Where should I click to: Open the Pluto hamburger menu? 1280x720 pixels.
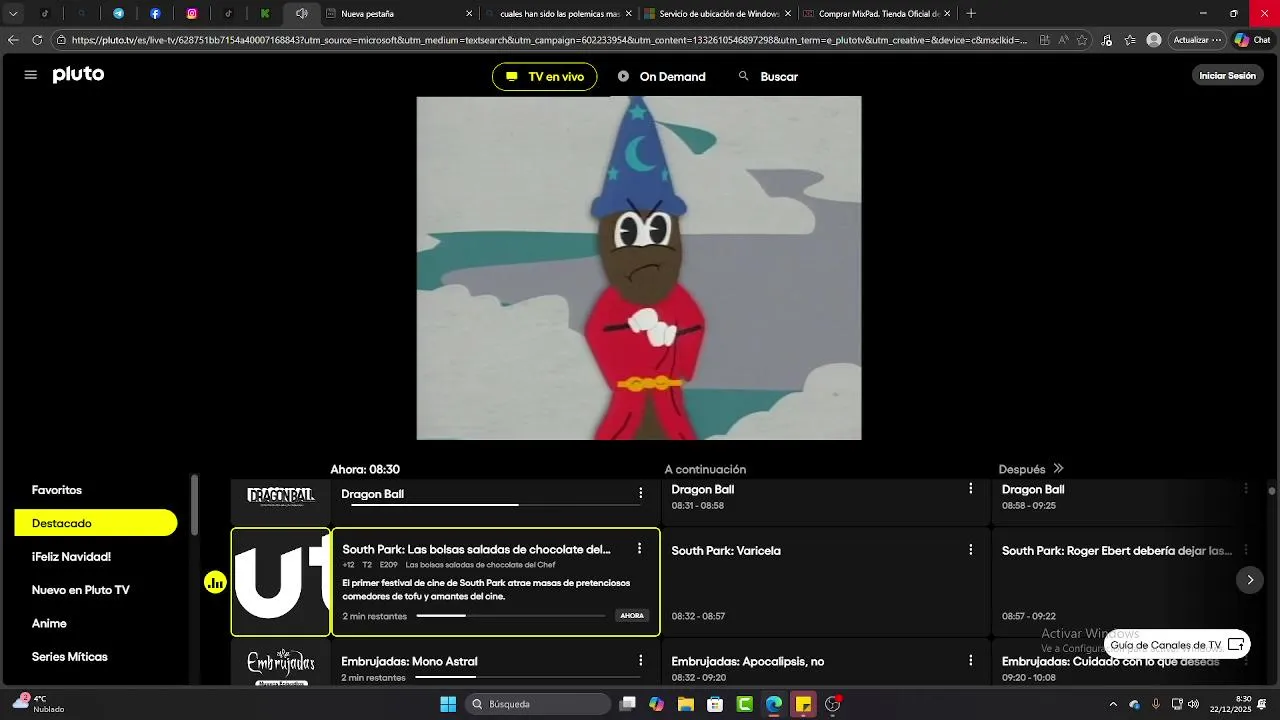pos(30,75)
